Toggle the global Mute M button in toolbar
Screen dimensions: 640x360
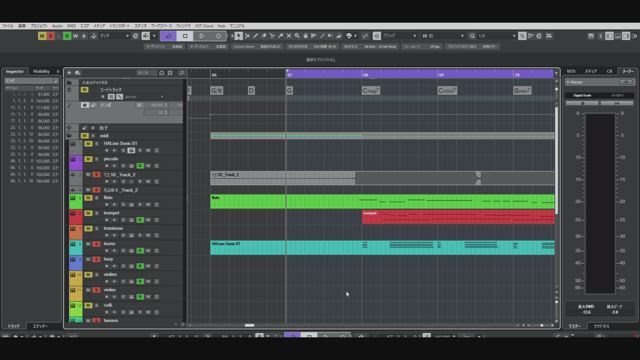tap(42, 36)
